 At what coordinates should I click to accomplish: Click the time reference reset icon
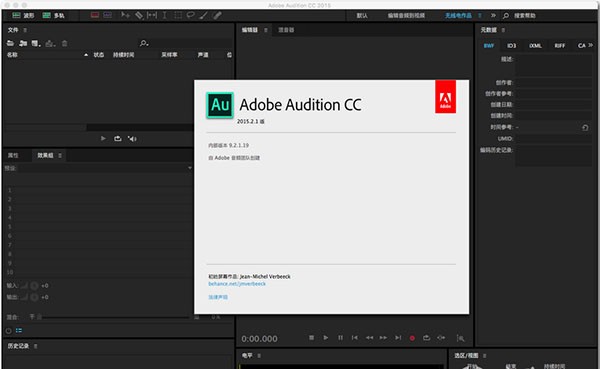[585, 127]
